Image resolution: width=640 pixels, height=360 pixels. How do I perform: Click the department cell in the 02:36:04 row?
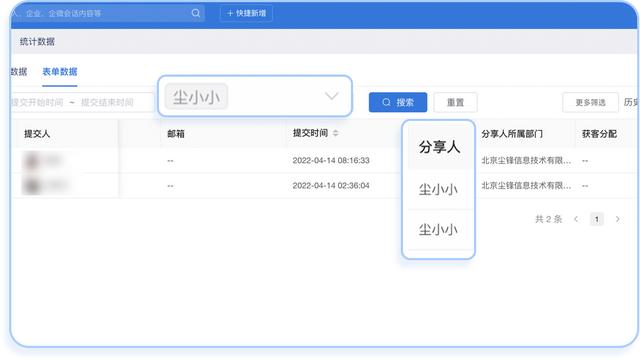tap(526, 186)
